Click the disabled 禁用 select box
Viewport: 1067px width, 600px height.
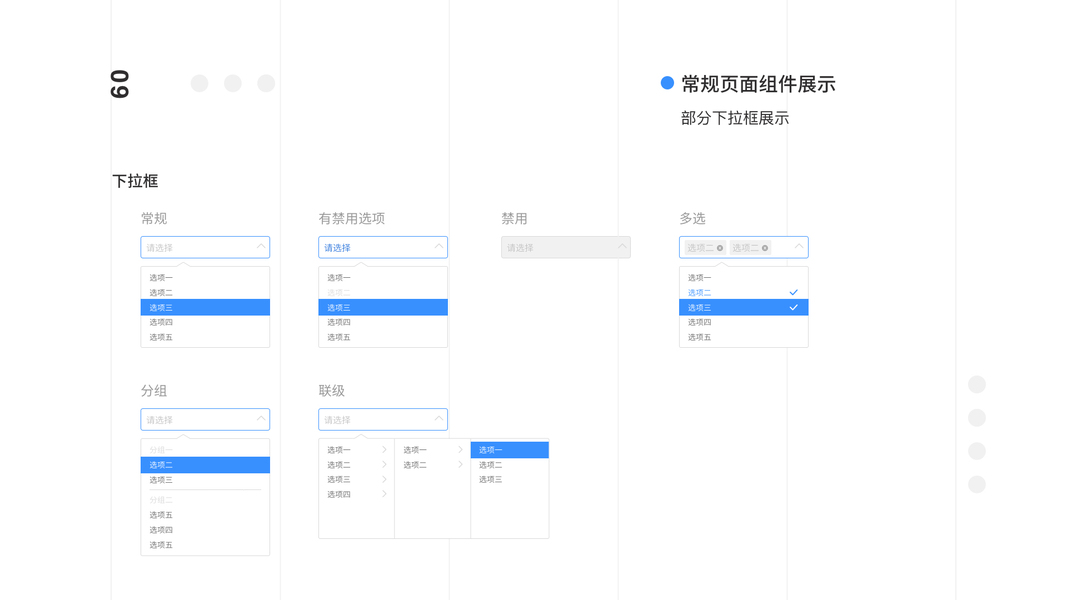click(565, 247)
